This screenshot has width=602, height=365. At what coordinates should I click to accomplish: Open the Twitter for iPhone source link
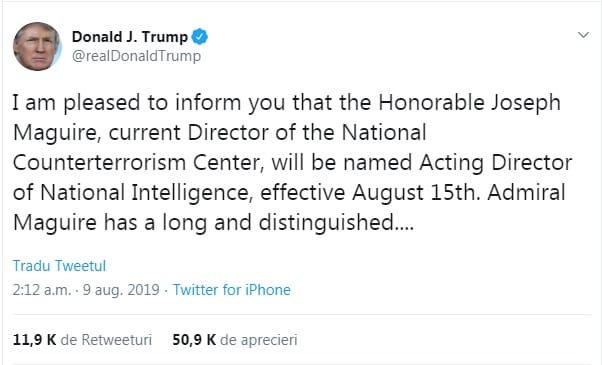232,290
